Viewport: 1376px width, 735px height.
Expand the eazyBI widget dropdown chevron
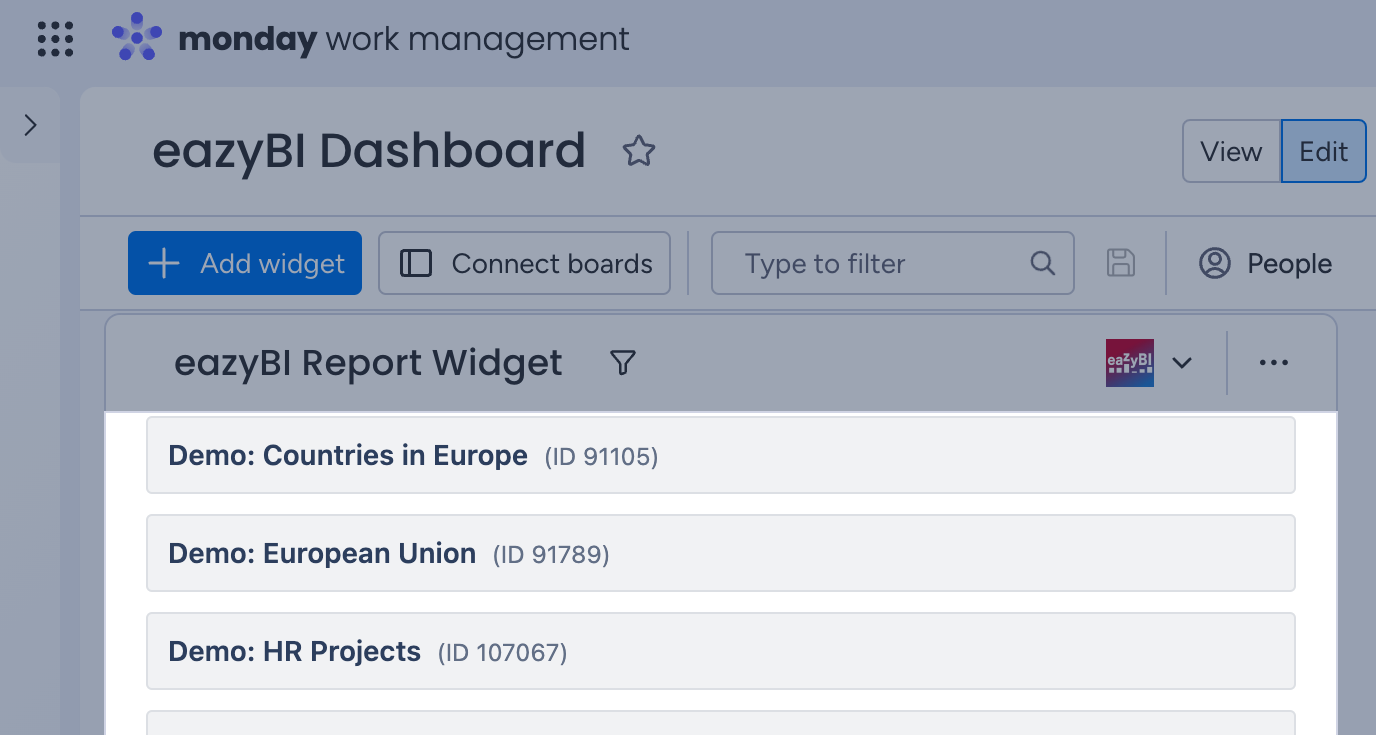click(1182, 362)
